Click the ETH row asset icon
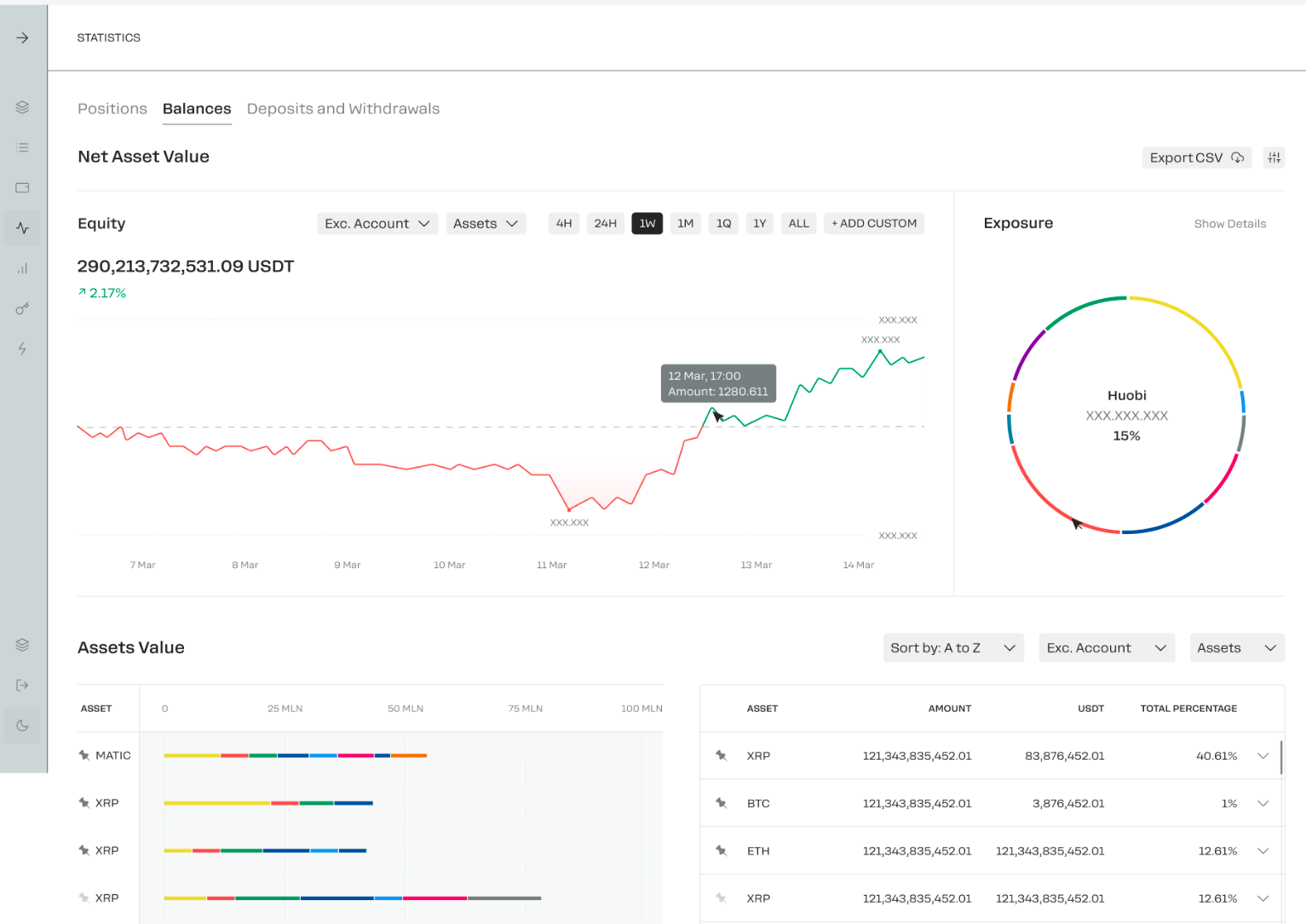The image size is (1306, 924). [x=722, y=851]
